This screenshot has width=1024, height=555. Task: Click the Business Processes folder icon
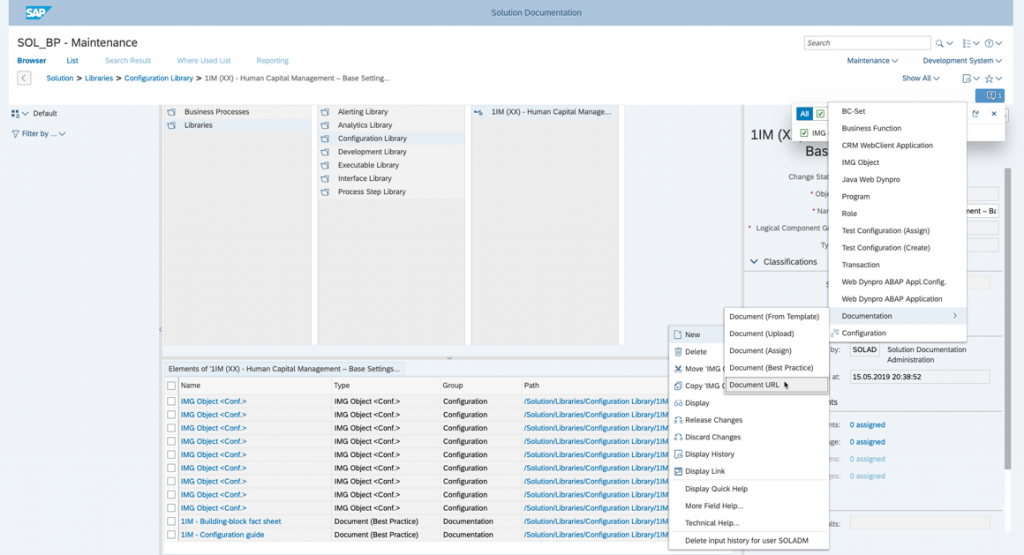[x=172, y=112]
